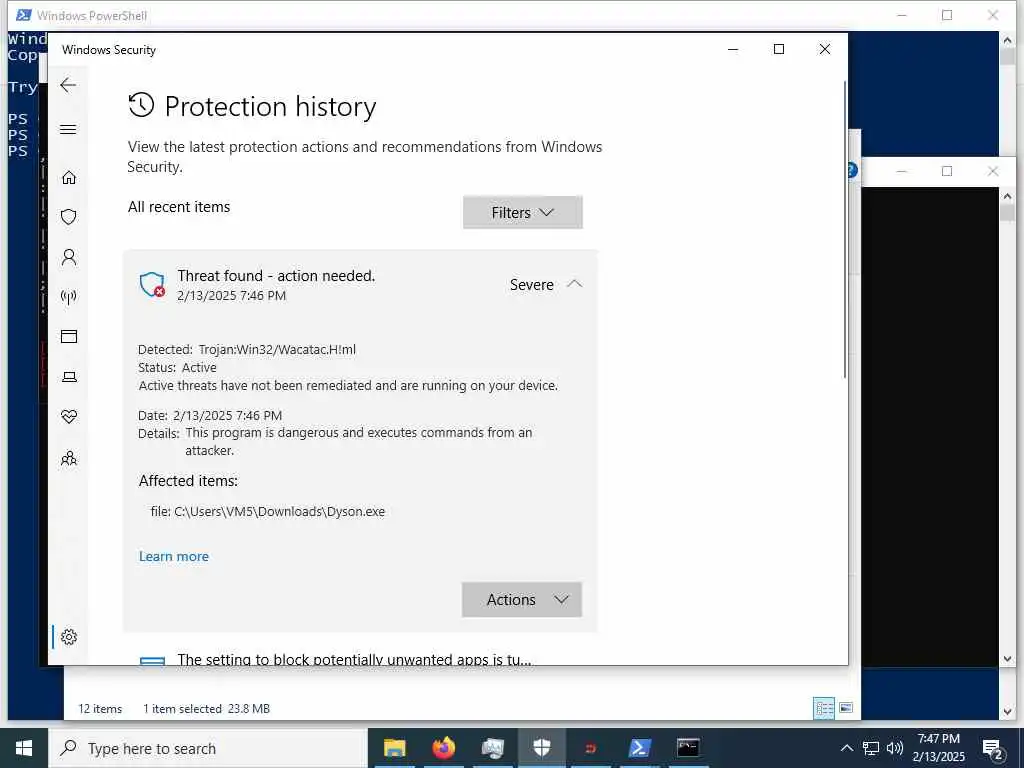This screenshot has width=1024, height=768.
Task: Open the notification center icon
Action: (x=993, y=749)
